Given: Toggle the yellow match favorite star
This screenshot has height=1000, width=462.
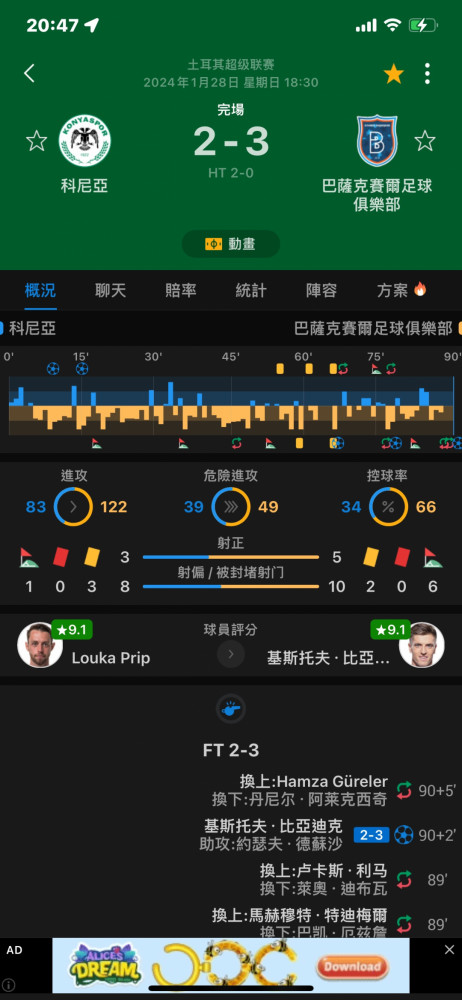Looking at the screenshot, I should click(x=394, y=74).
